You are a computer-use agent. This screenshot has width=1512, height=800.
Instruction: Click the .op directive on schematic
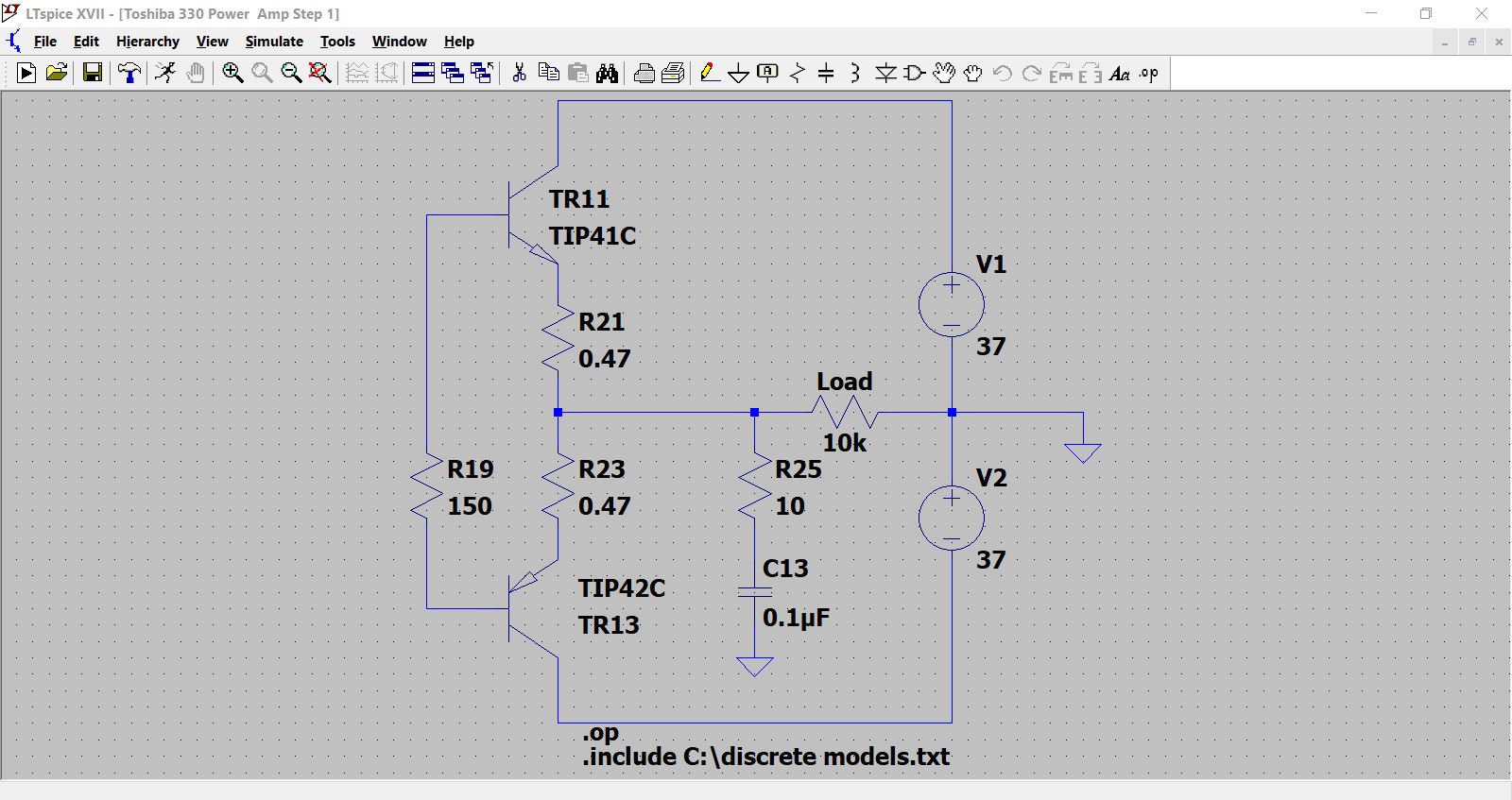tap(601, 733)
